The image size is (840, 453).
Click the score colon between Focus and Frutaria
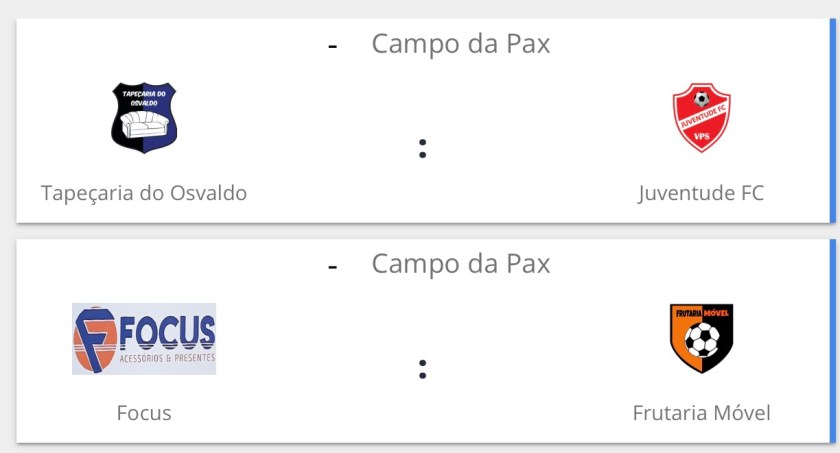click(423, 368)
